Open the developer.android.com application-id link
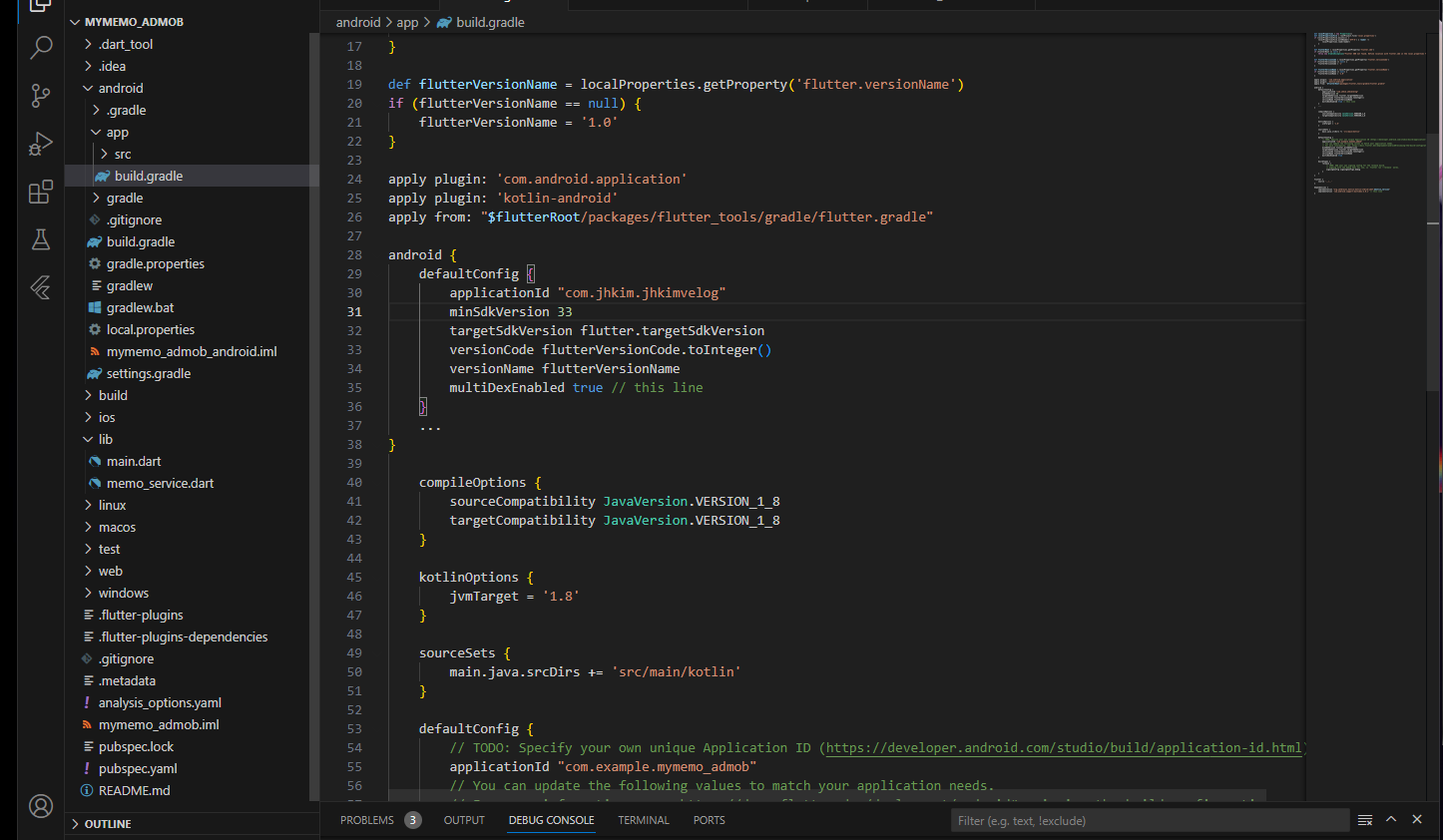This screenshot has height=840, width=1443. pos(1064,747)
